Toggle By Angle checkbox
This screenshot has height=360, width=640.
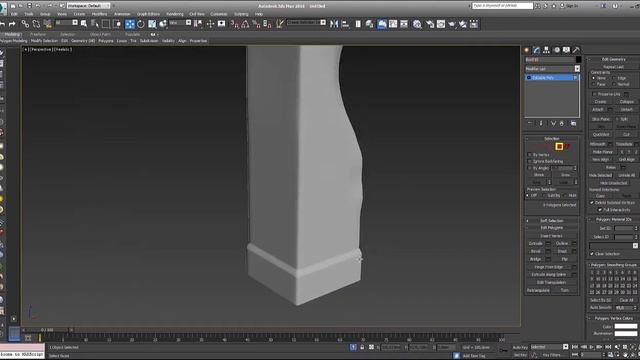530,168
